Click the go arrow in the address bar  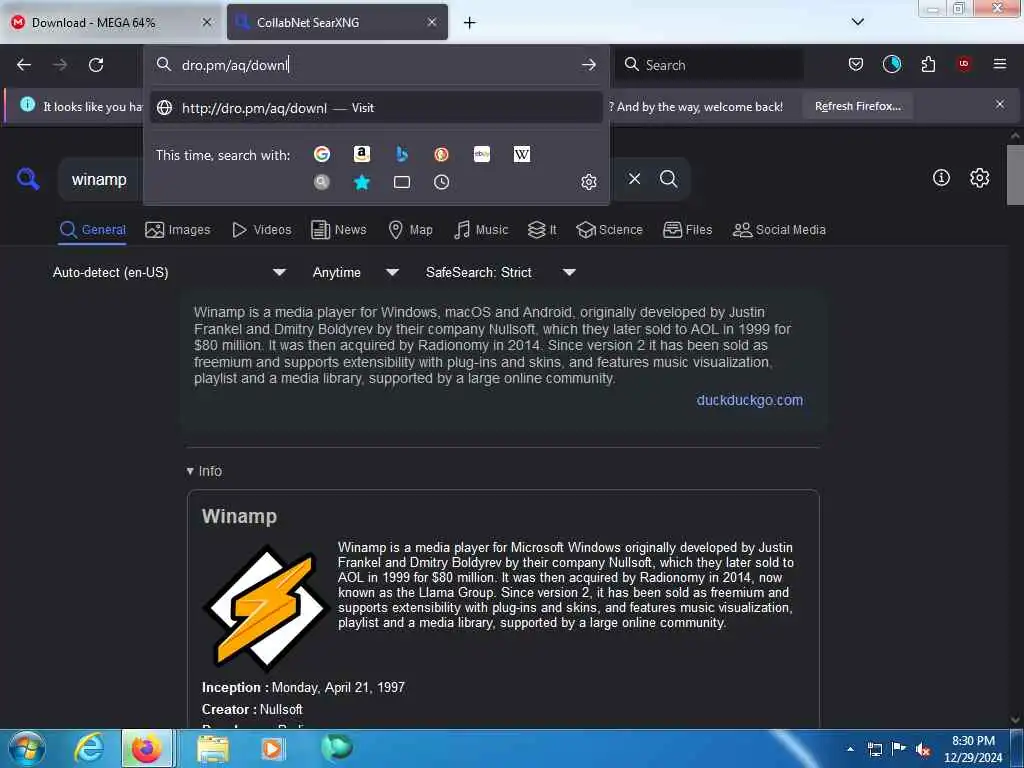pos(588,65)
